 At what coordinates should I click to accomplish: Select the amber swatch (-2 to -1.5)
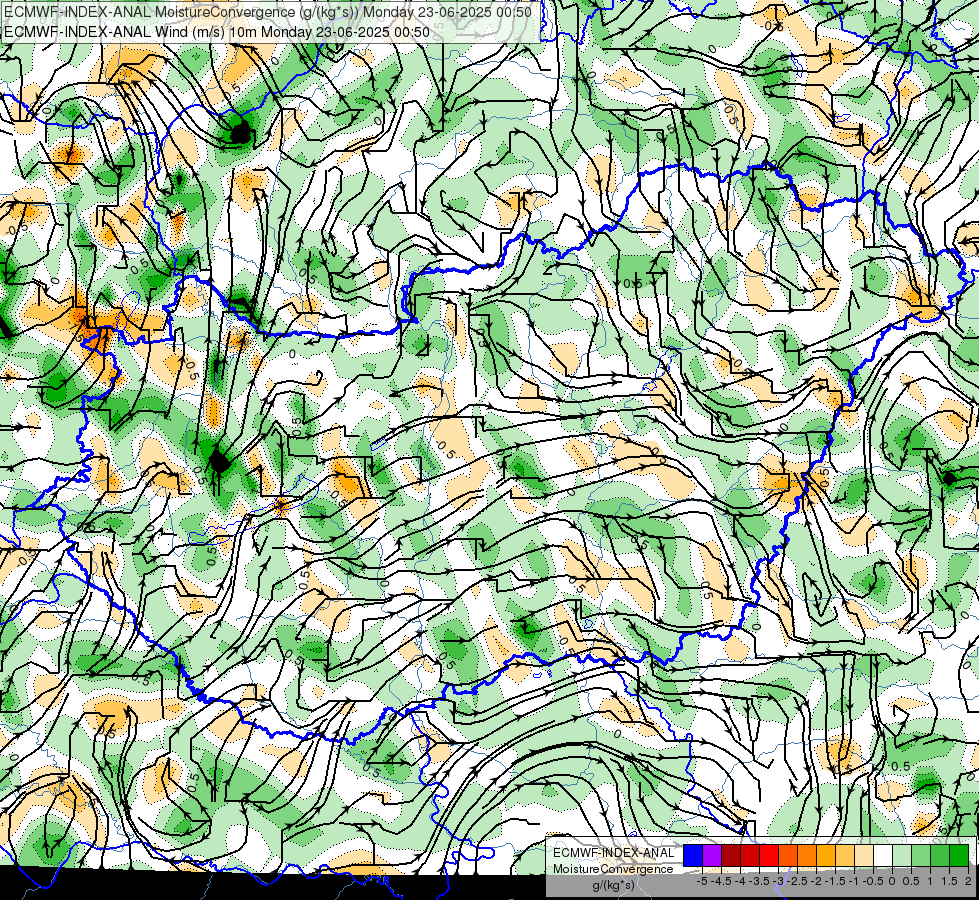pos(826,855)
